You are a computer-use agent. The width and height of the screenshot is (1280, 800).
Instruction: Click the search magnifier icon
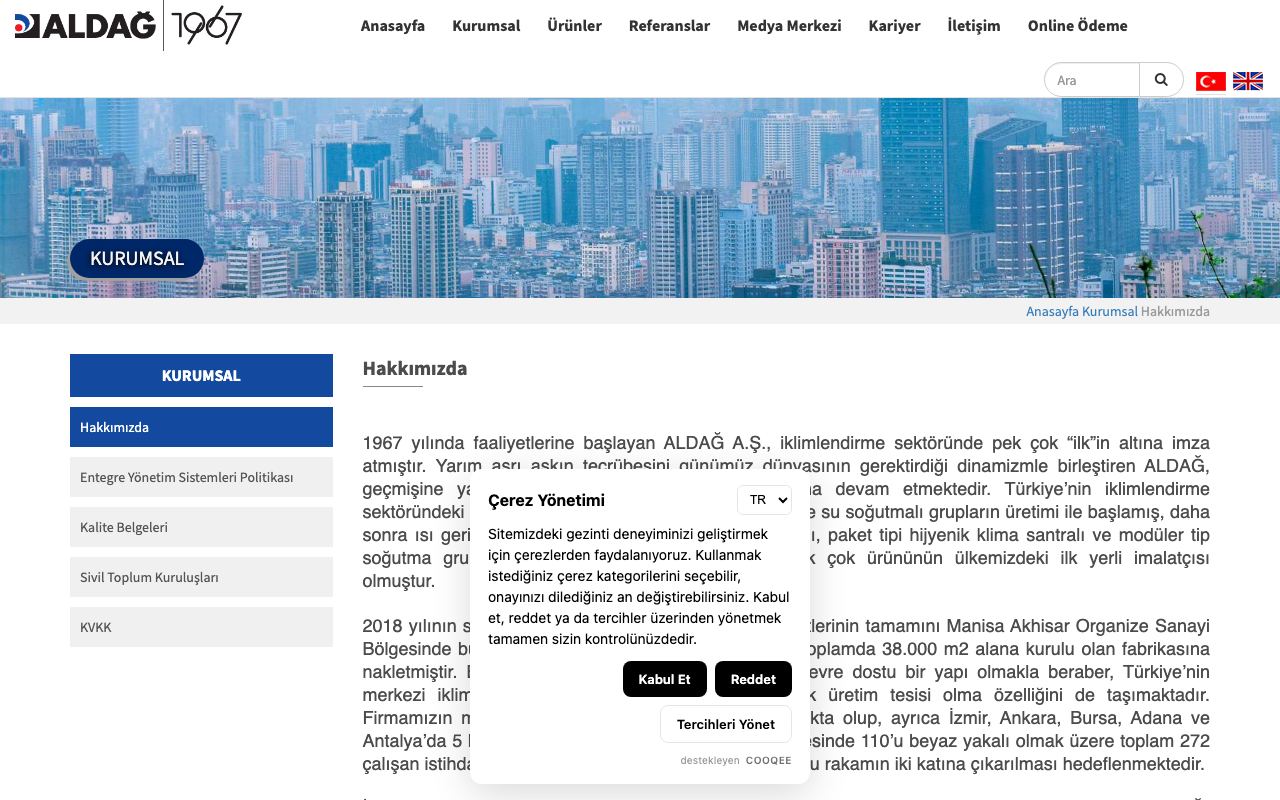[1161, 80]
